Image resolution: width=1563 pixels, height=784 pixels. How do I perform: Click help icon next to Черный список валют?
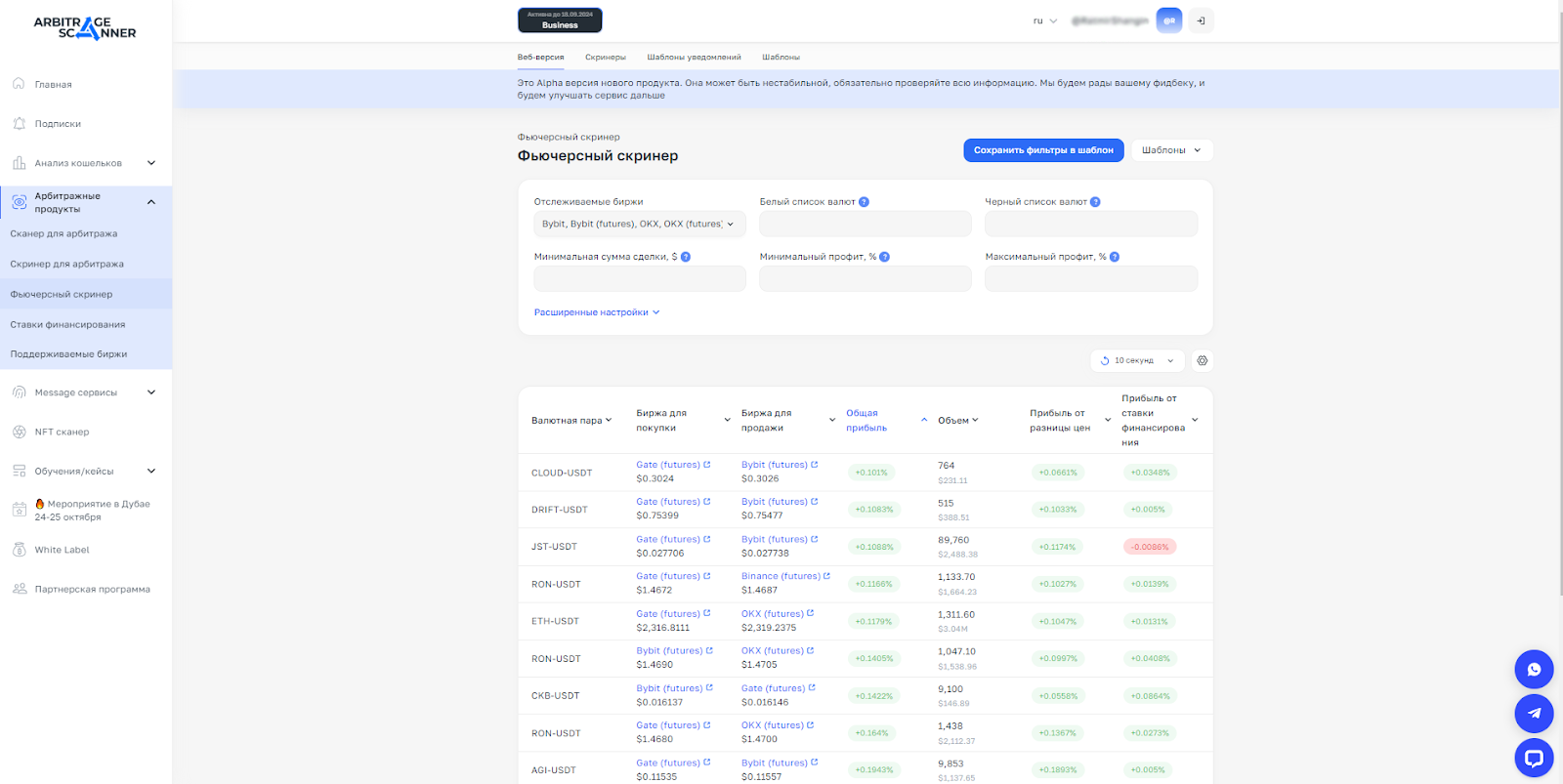(1095, 202)
